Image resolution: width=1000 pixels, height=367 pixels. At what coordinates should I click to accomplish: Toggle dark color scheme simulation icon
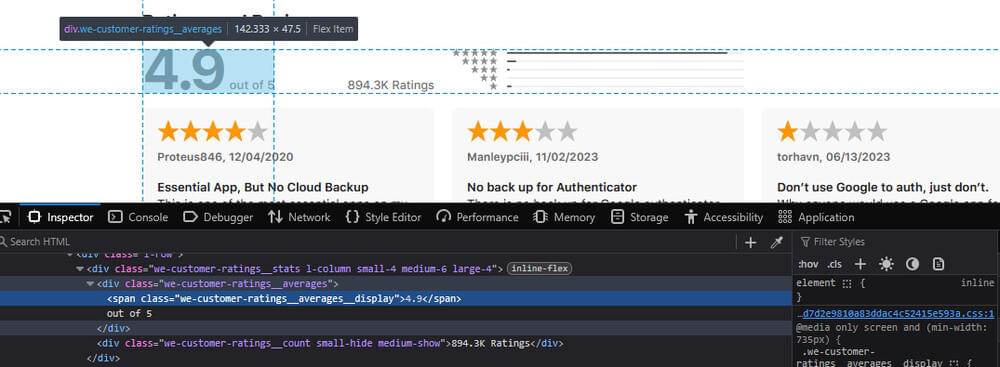913,264
